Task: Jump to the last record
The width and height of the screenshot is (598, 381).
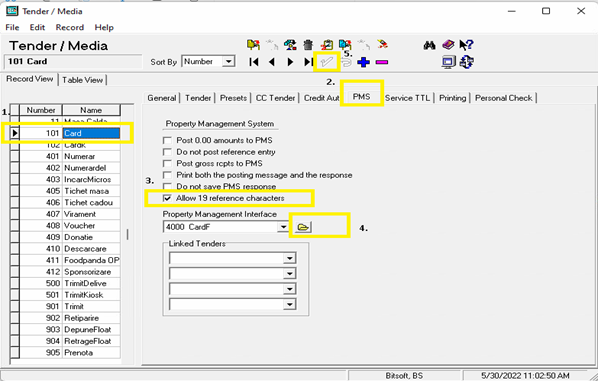Action: pyautogui.click(x=308, y=62)
